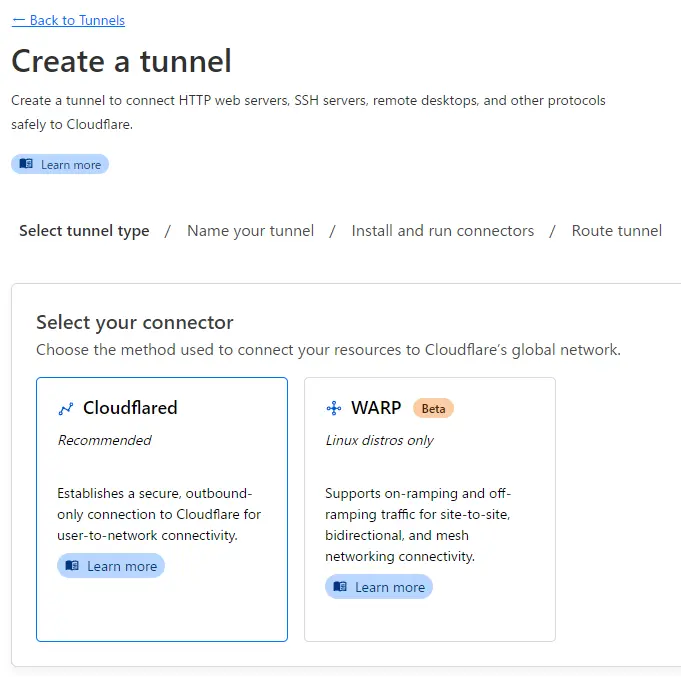Open the 'Install and run connectors' step
Viewport: 681px width, 677px height.
pyautogui.click(x=443, y=231)
